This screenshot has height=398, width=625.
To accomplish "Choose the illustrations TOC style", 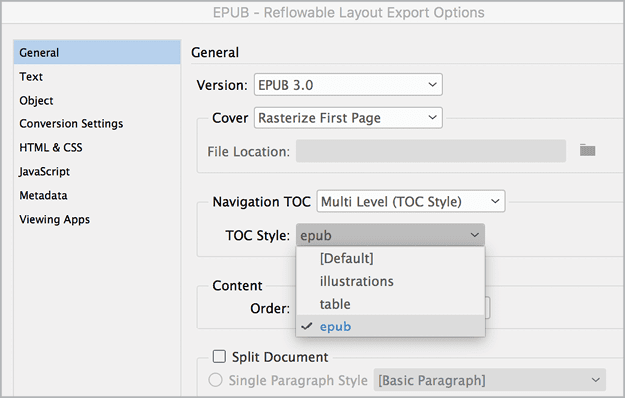I will coord(390,281).
